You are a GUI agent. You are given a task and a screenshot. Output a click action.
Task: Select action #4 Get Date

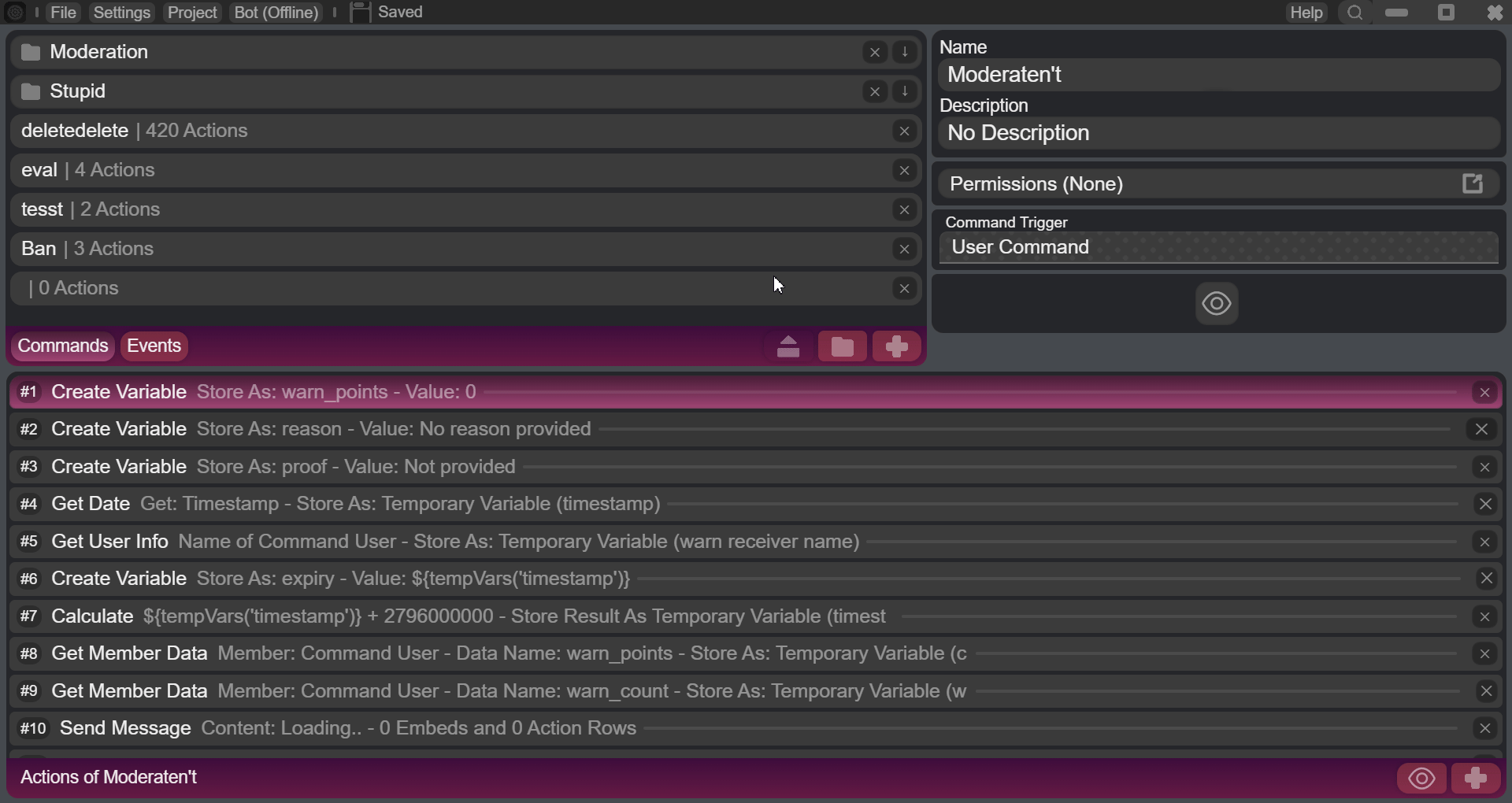(754, 504)
